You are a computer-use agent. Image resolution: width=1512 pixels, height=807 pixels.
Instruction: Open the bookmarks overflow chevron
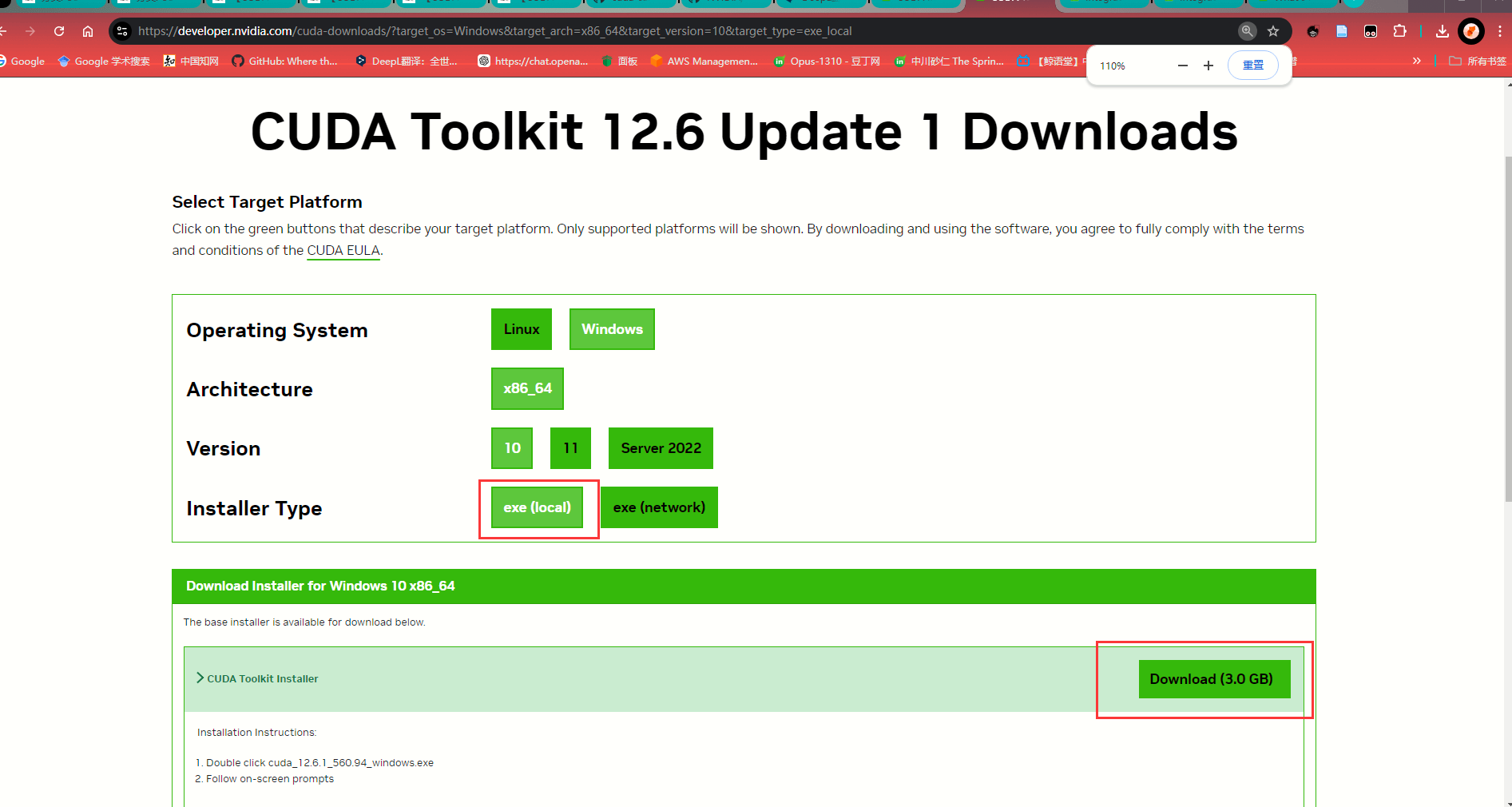tap(1415, 60)
